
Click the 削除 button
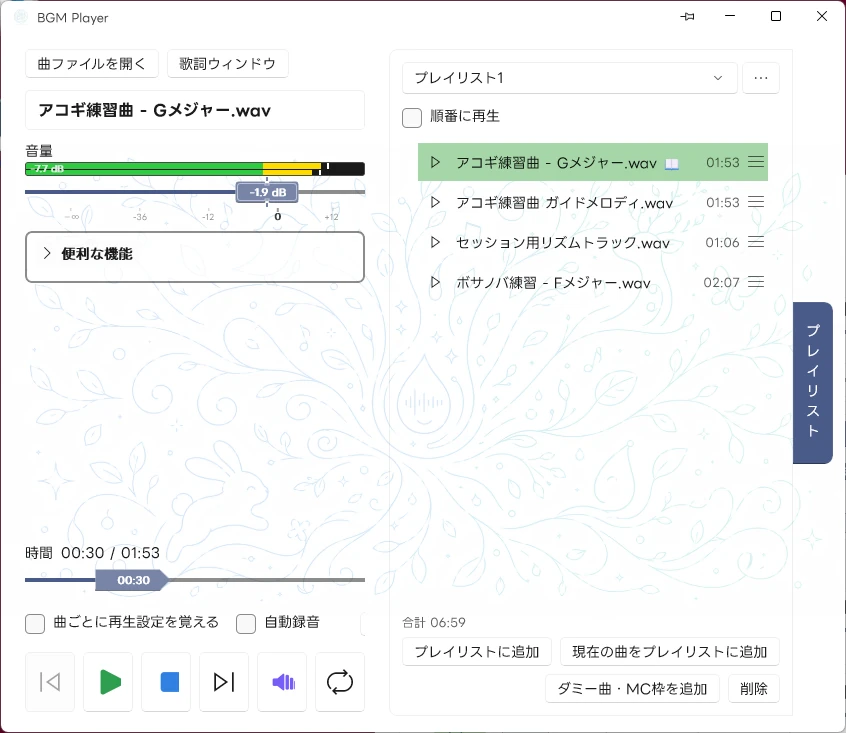pos(754,688)
